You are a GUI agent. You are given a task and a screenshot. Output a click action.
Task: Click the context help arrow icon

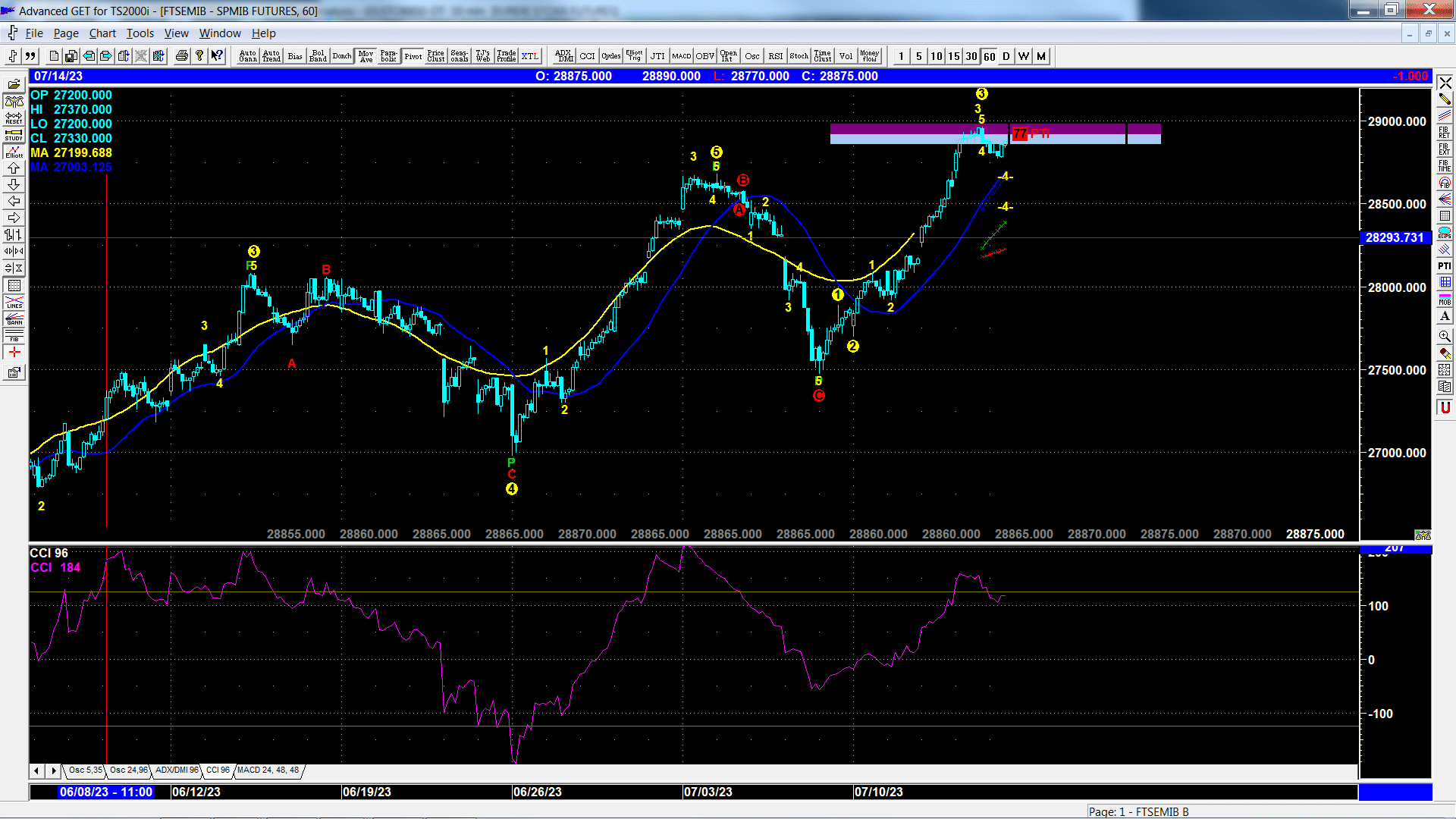click(x=217, y=56)
